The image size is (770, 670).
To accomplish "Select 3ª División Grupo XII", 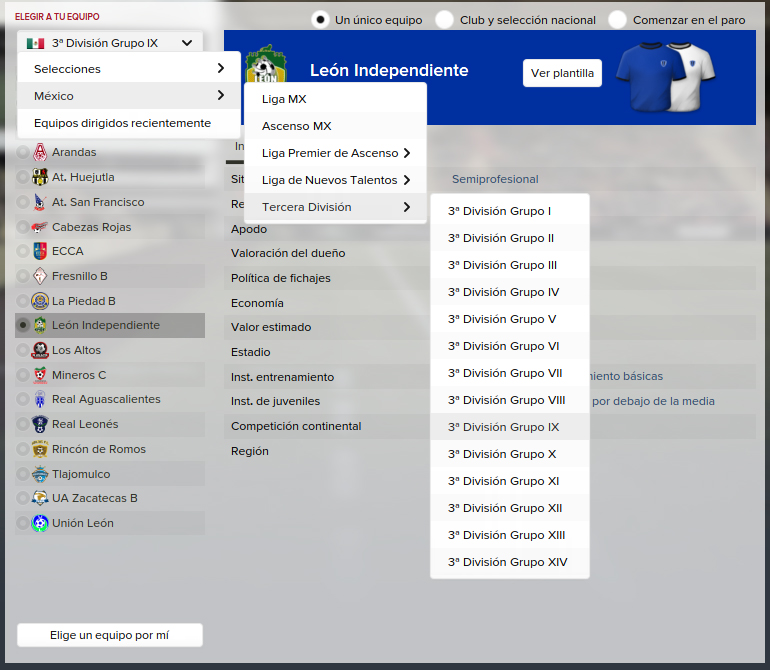I will (x=510, y=508).
